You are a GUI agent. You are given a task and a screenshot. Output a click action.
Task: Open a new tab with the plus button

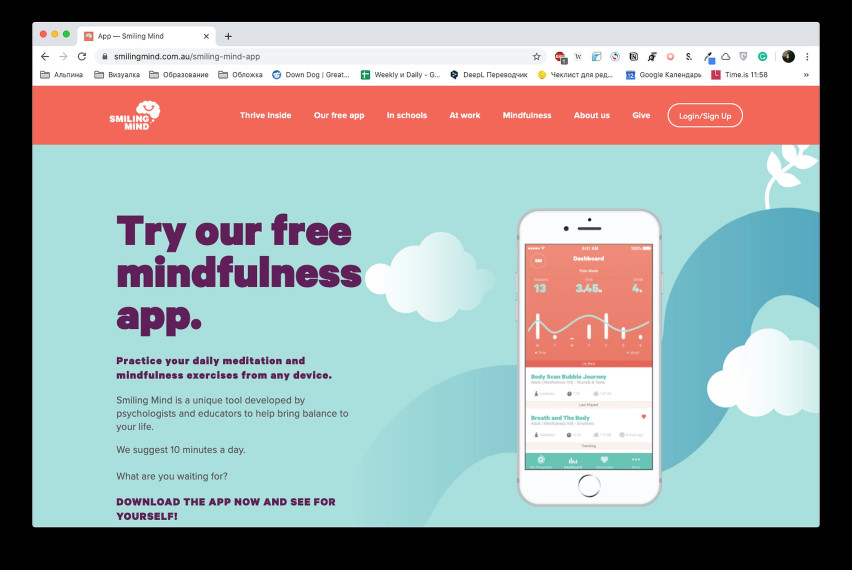[x=228, y=36]
